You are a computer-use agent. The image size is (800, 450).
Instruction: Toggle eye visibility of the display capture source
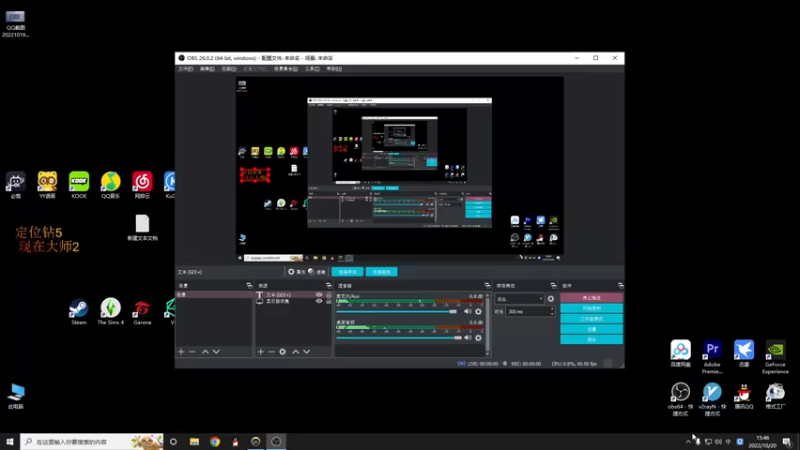coord(319,301)
